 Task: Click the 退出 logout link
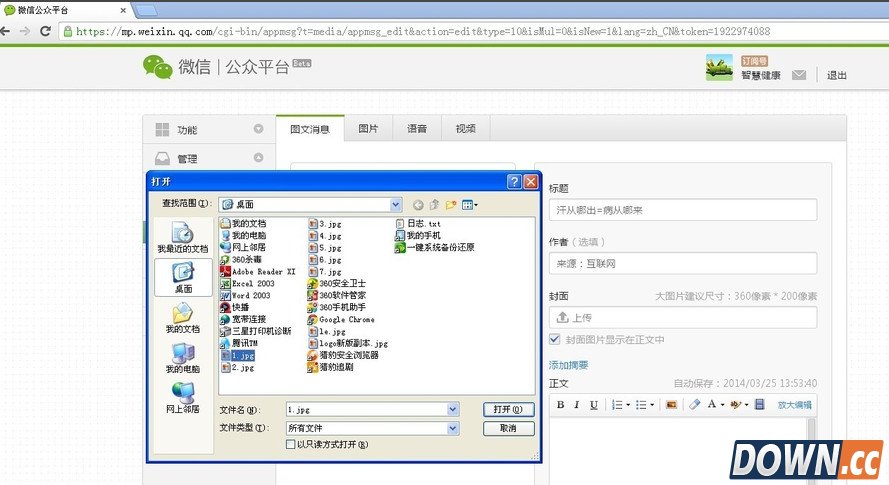(836, 75)
